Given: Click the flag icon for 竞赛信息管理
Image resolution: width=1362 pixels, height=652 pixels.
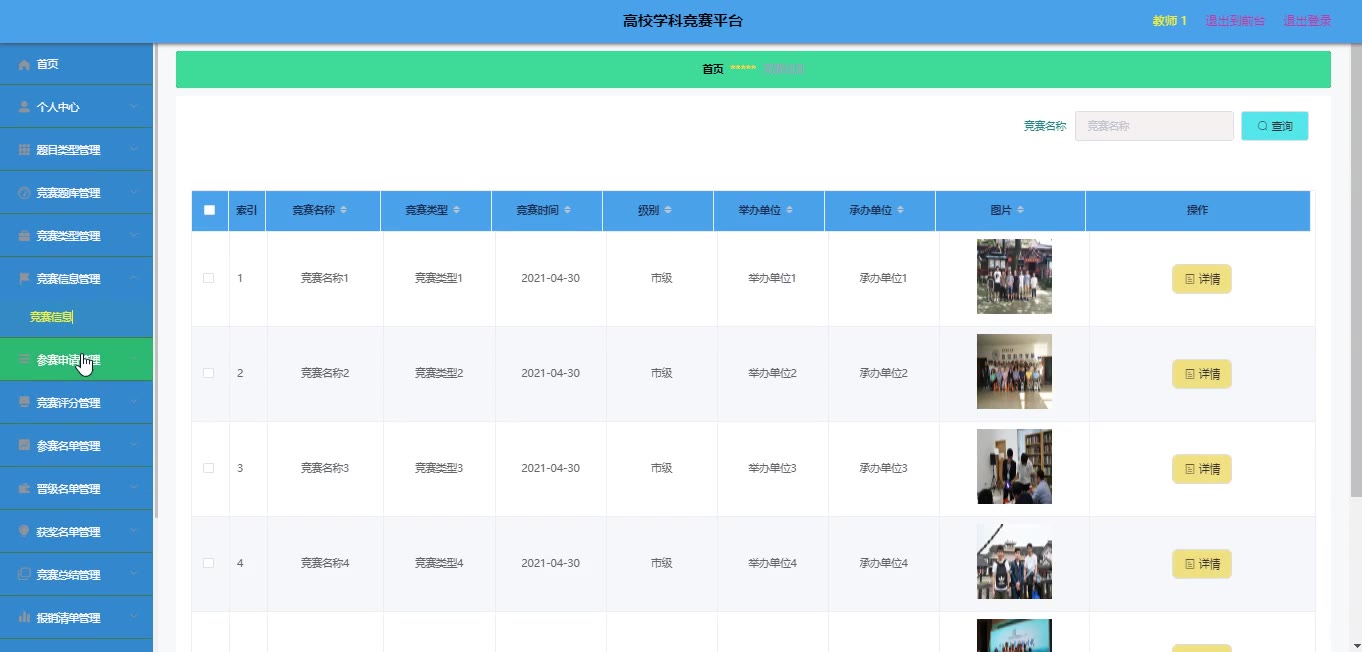Looking at the screenshot, I should tap(24, 279).
